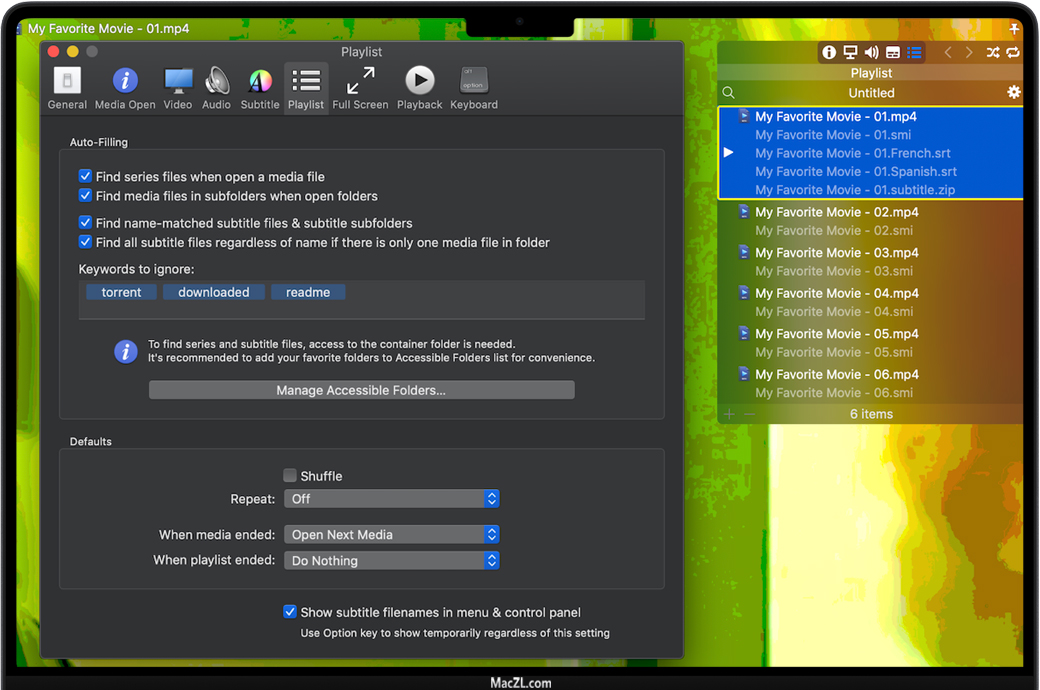
Task: Click Manage Accessible Folders button
Action: (x=361, y=390)
